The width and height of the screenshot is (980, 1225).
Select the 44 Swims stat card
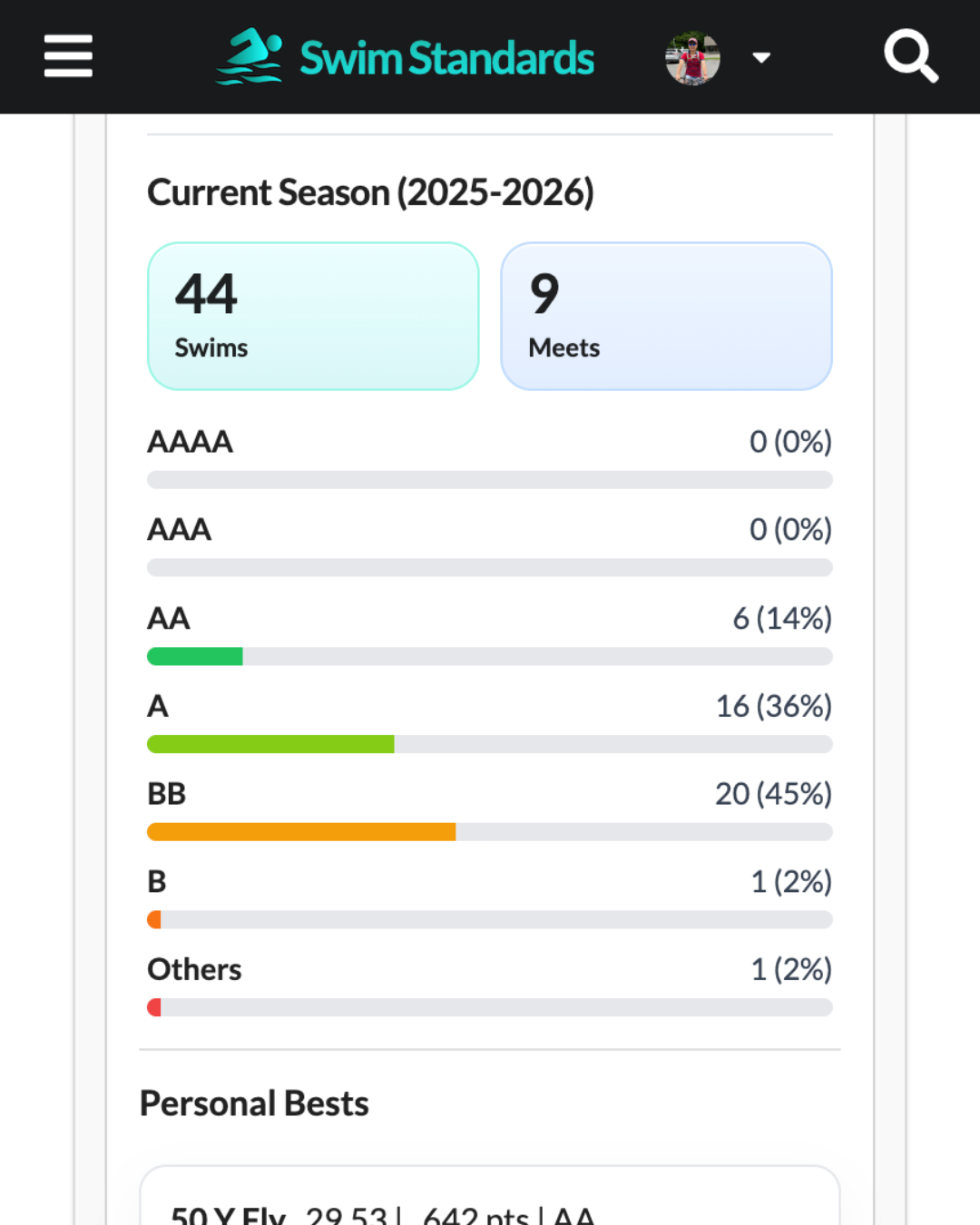click(313, 316)
